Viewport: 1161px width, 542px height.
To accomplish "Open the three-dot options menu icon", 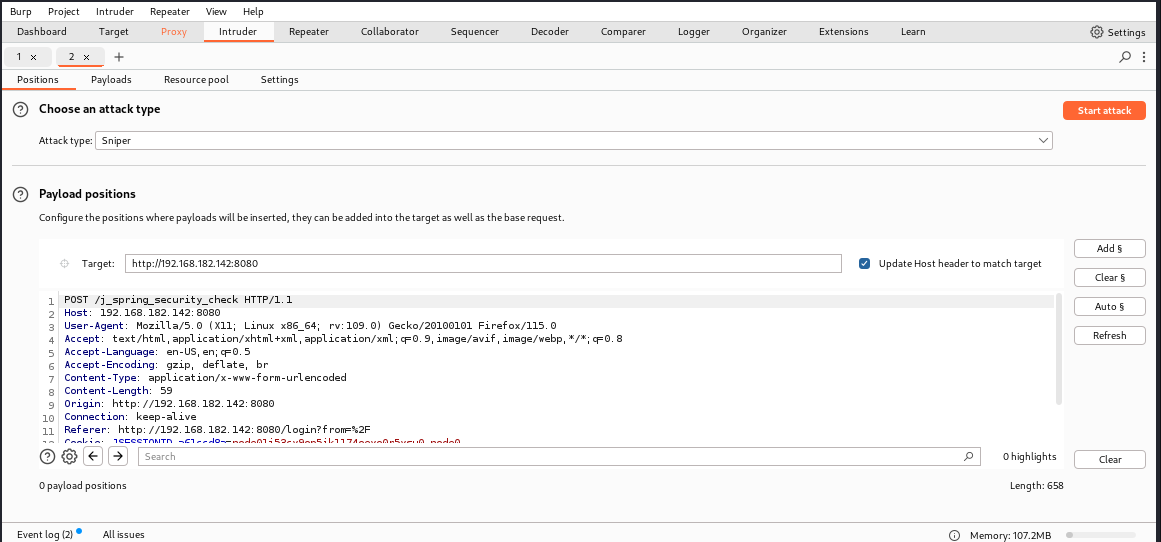I will click(1145, 57).
